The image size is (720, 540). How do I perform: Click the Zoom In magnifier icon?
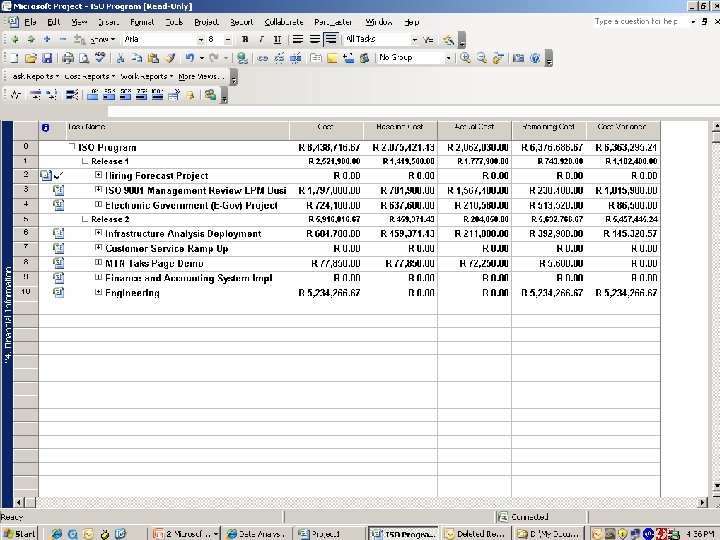tap(465, 58)
